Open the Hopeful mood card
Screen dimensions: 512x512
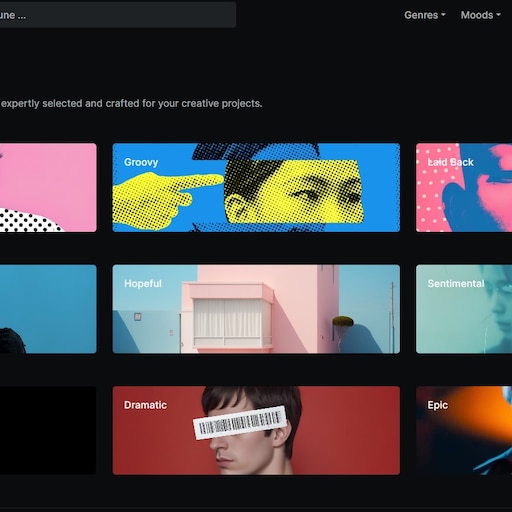[256, 309]
